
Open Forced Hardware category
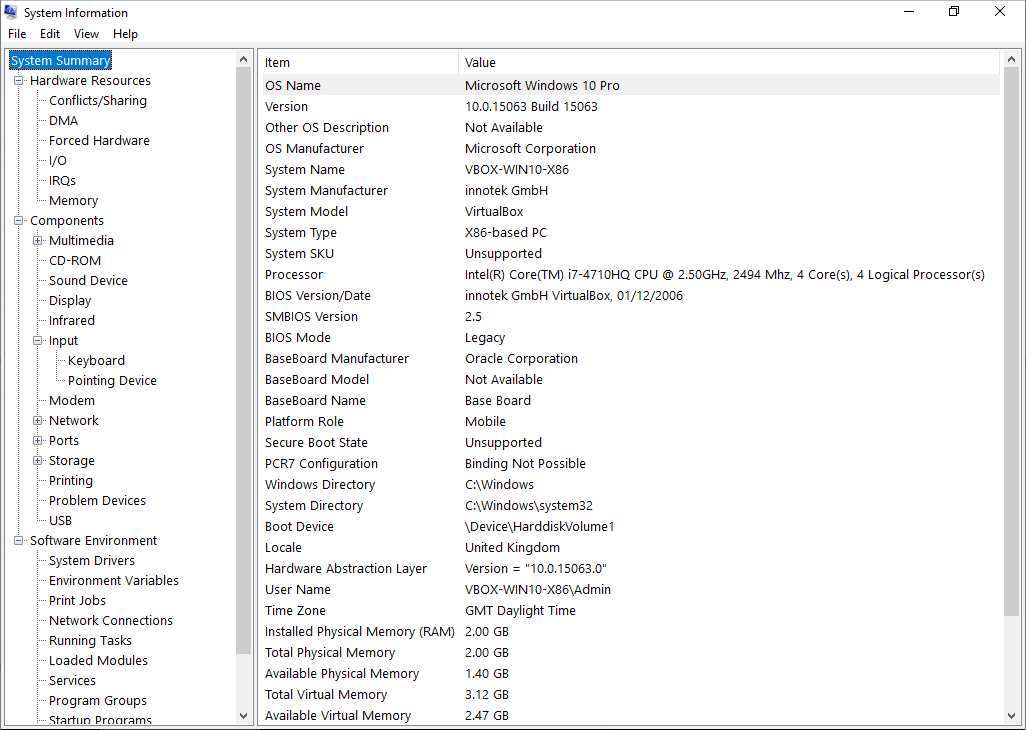(99, 141)
